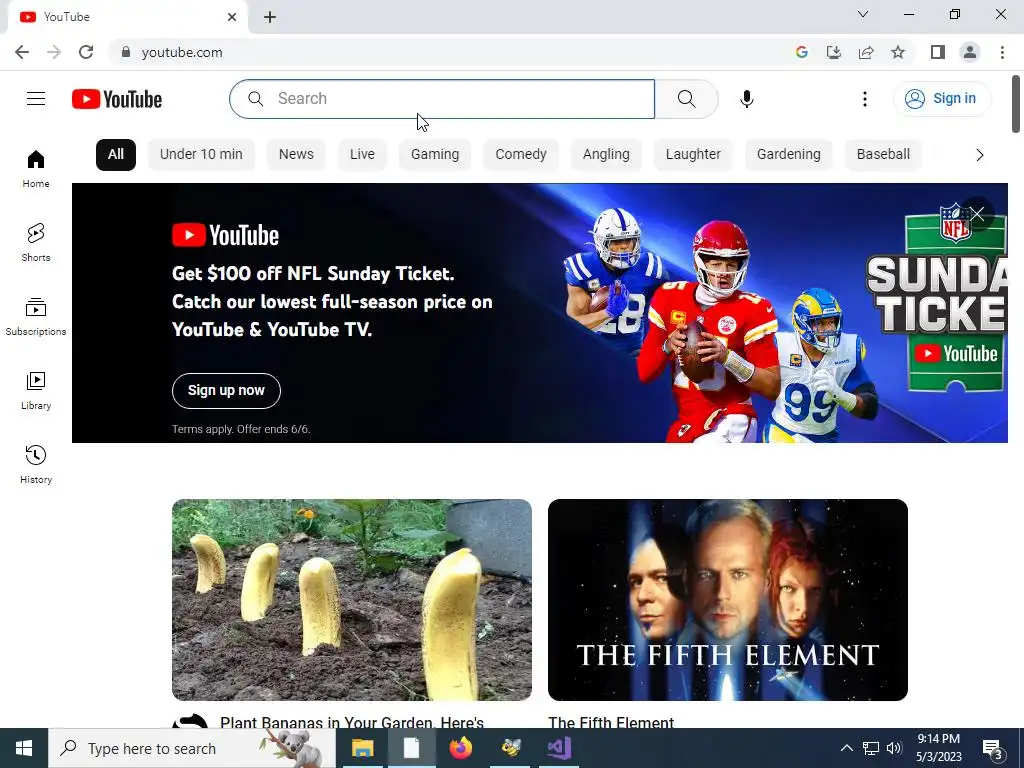Open the volume control in tray
1024x768 pixels.
(894, 748)
